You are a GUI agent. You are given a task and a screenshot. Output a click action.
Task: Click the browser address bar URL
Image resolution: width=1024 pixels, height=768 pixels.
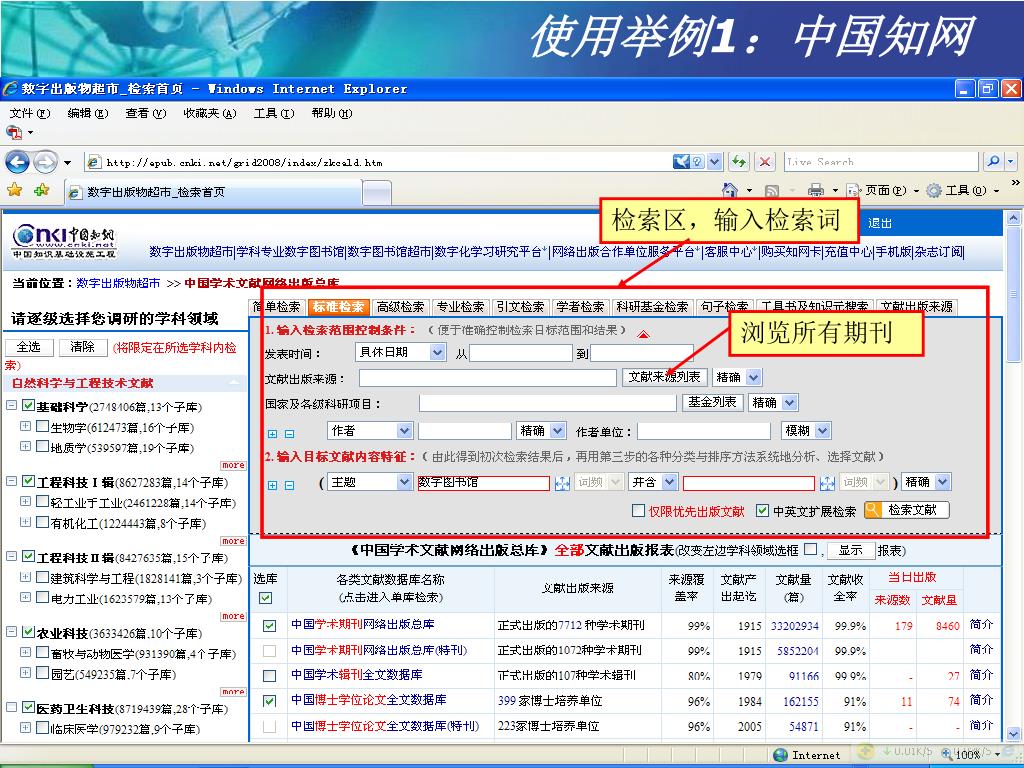[x=244, y=162]
